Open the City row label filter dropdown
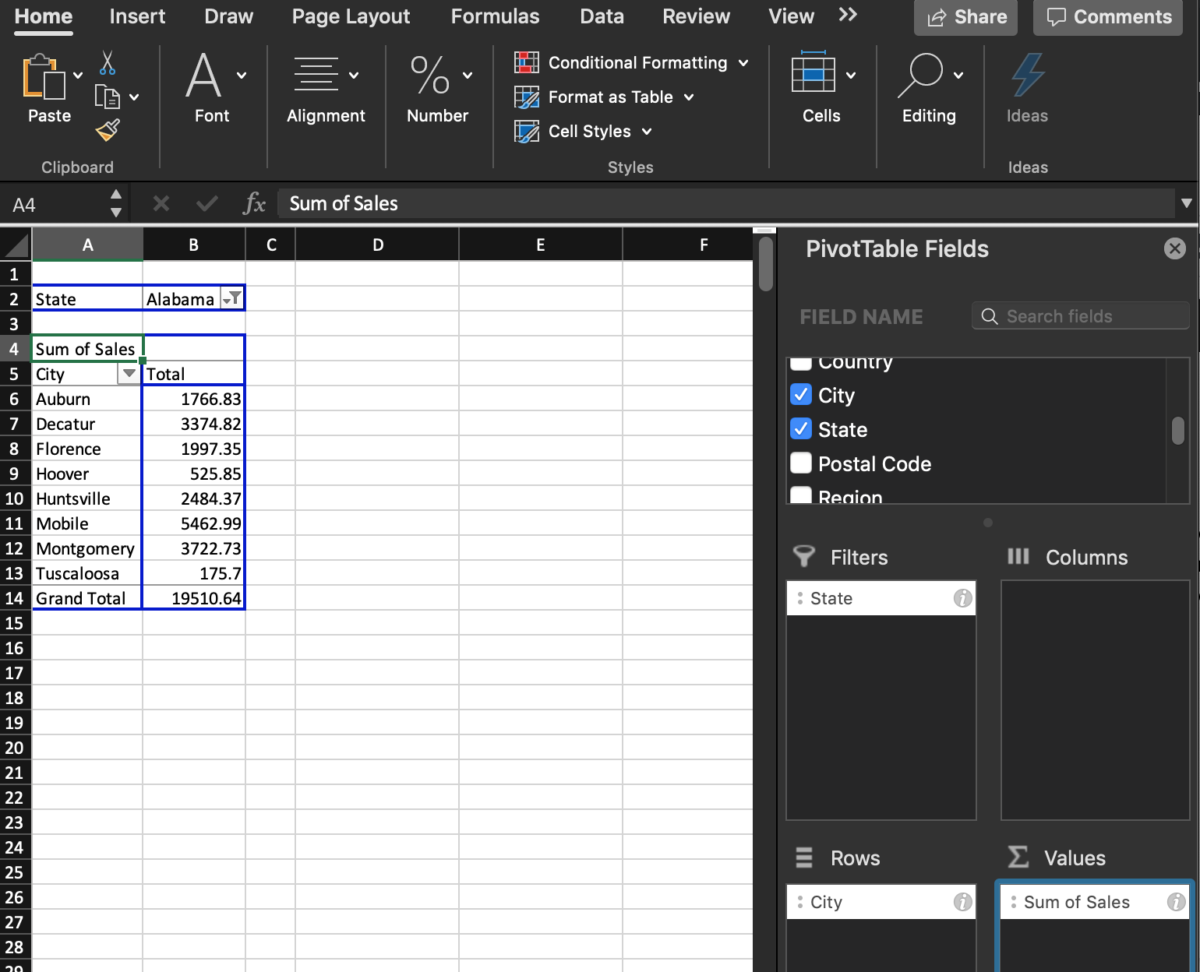Viewport: 1200px width, 972px height. (x=129, y=373)
